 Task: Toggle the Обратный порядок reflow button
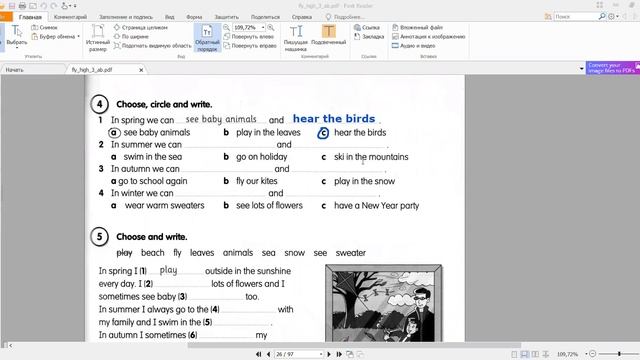click(x=207, y=38)
